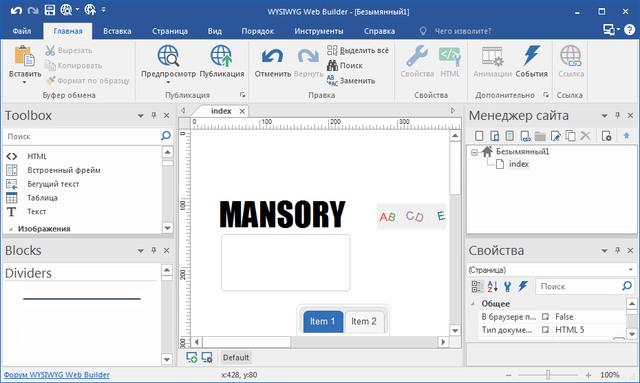
Task: Click the Cut (Вырезать) scissors icon
Action: [50, 51]
